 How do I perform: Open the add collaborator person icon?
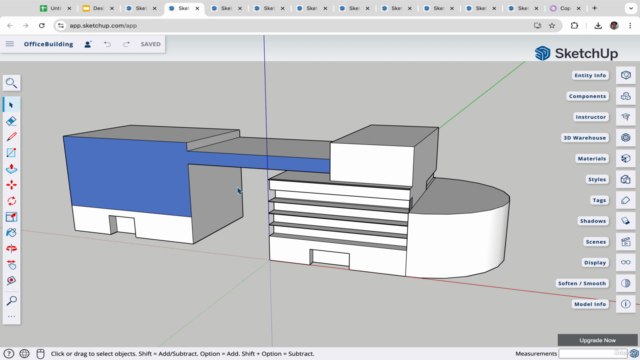pyautogui.click(x=88, y=44)
